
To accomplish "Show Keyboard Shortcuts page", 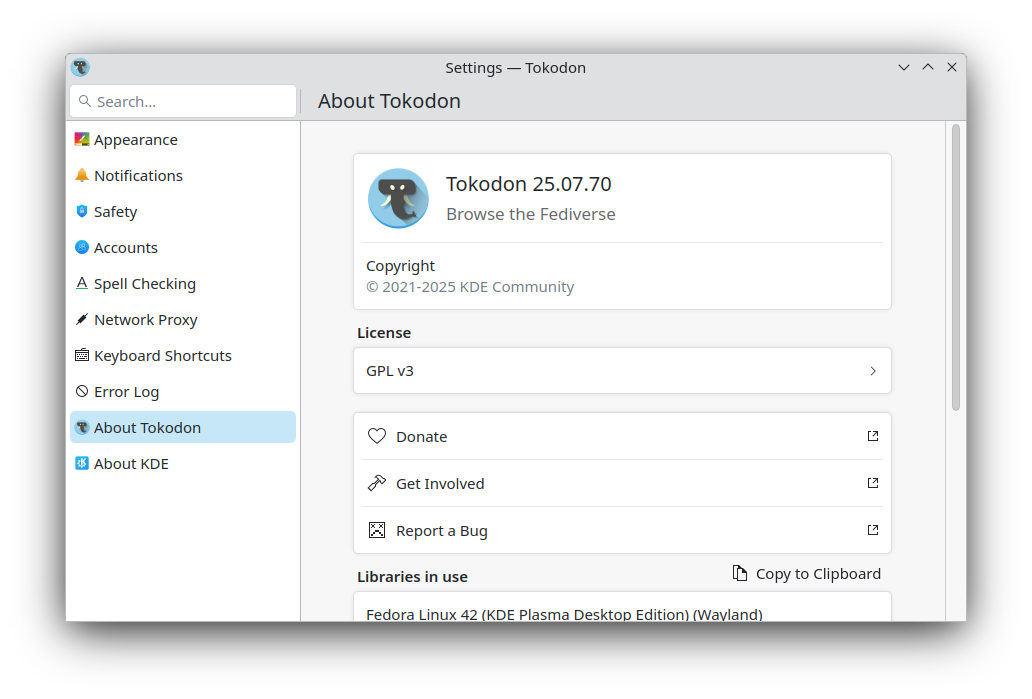I will point(183,355).
